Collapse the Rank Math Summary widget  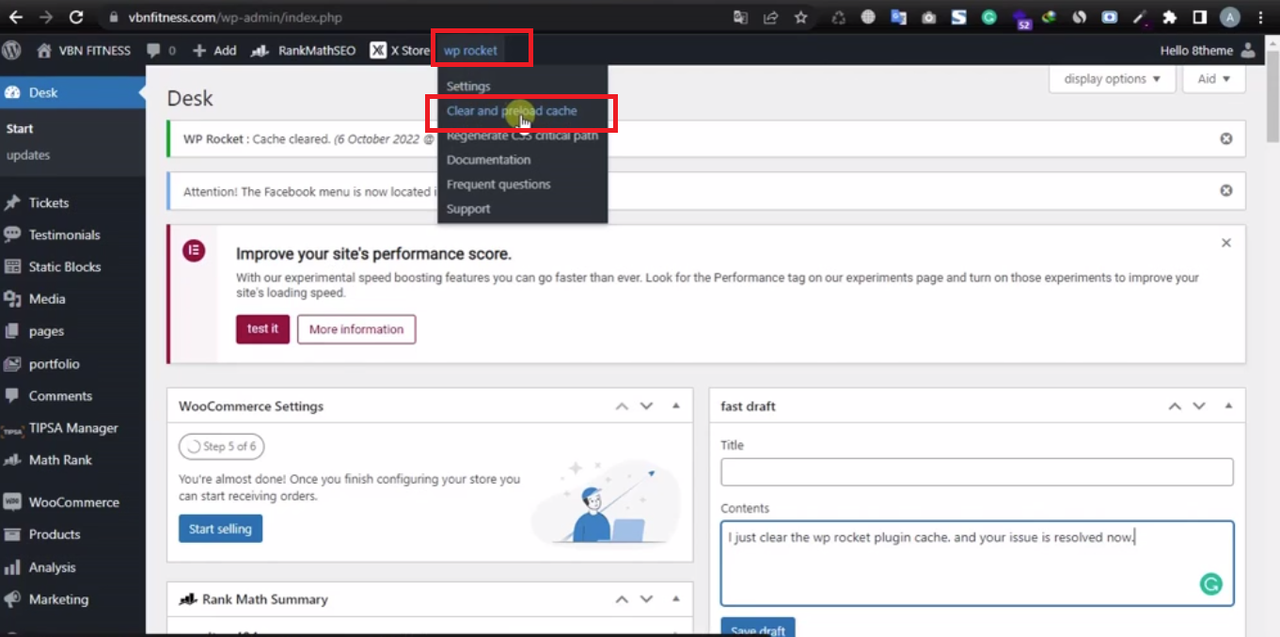click(x=676, y=599)
